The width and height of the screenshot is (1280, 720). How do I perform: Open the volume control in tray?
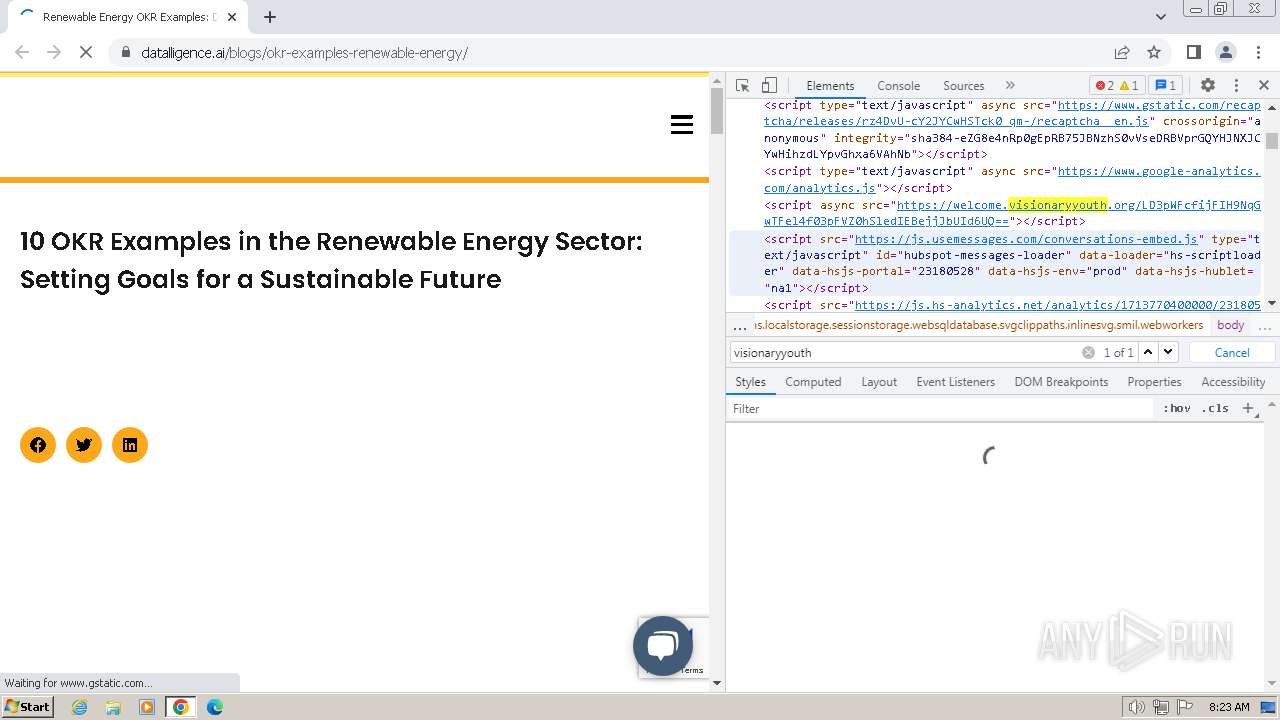pyautogui.click(x=1137, y=707)
